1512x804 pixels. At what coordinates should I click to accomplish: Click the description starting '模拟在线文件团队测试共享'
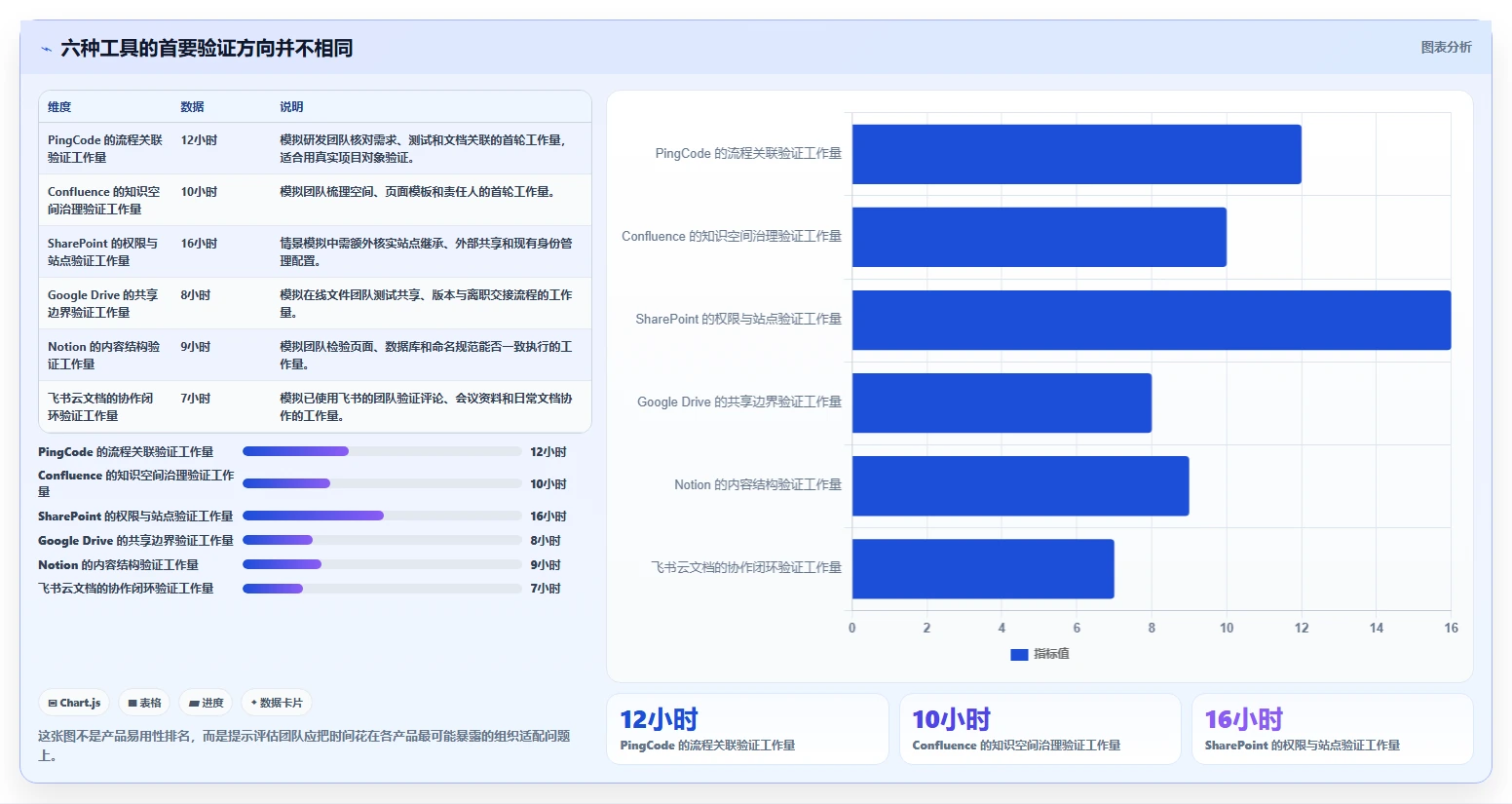426,304
